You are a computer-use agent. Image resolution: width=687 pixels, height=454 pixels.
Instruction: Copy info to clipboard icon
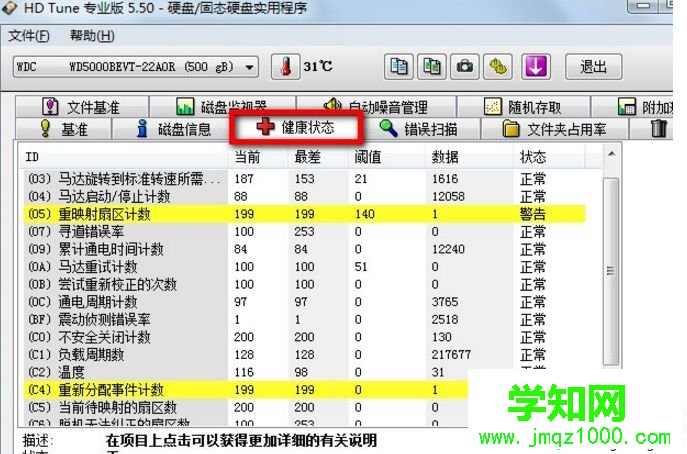(x=398, y=67)
